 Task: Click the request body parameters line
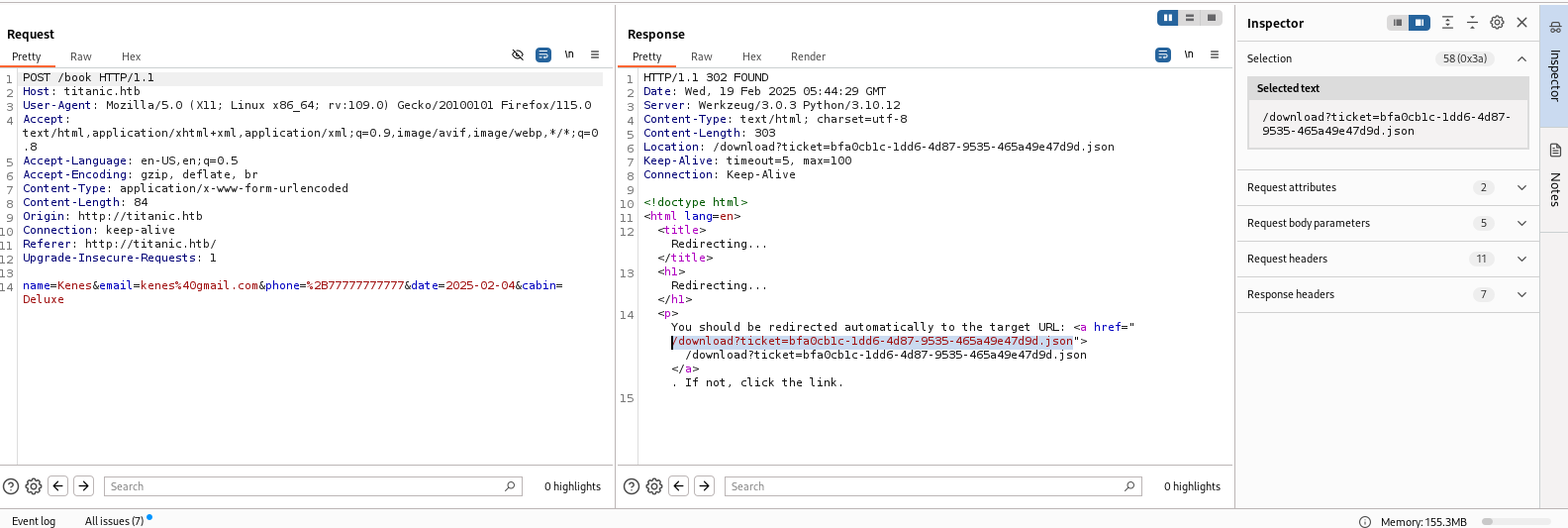pyautogui.click(x=292, y=292)
